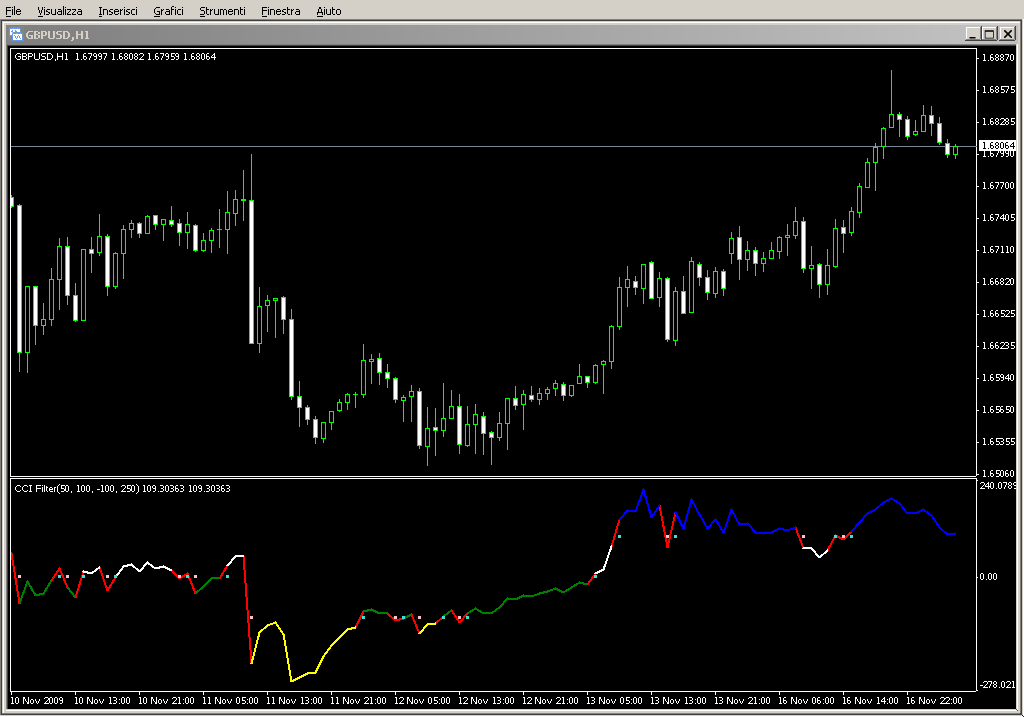Open the Finestra menu
Image resolution: width=1024 pixels, height=717 pixels.
point(280,11)
